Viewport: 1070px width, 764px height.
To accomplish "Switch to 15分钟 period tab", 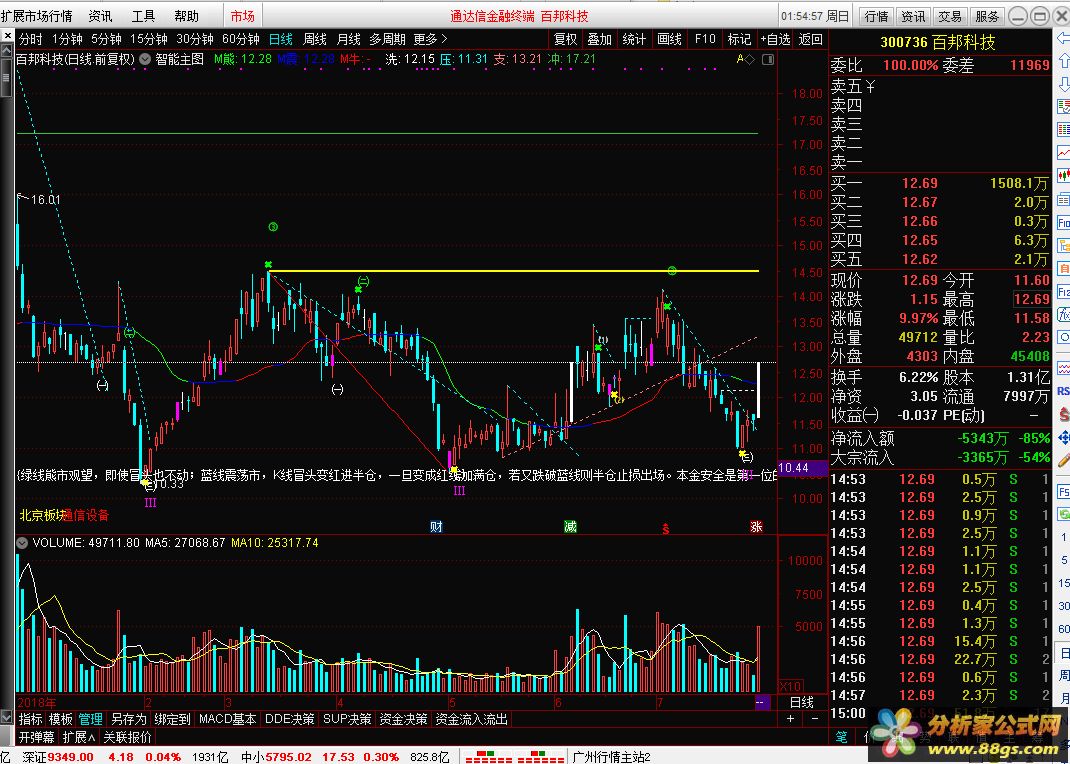I will coord(149,39).
